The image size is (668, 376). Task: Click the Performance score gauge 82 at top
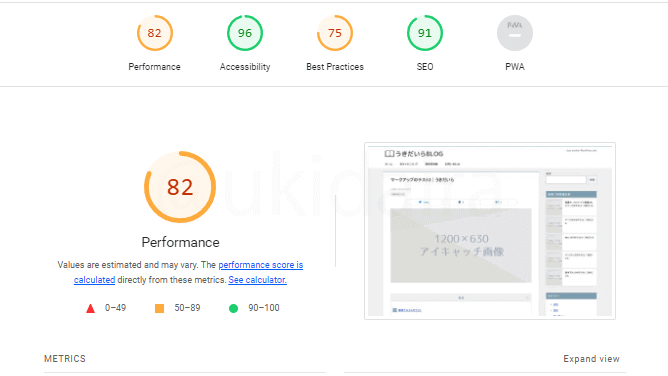[155, 33]
